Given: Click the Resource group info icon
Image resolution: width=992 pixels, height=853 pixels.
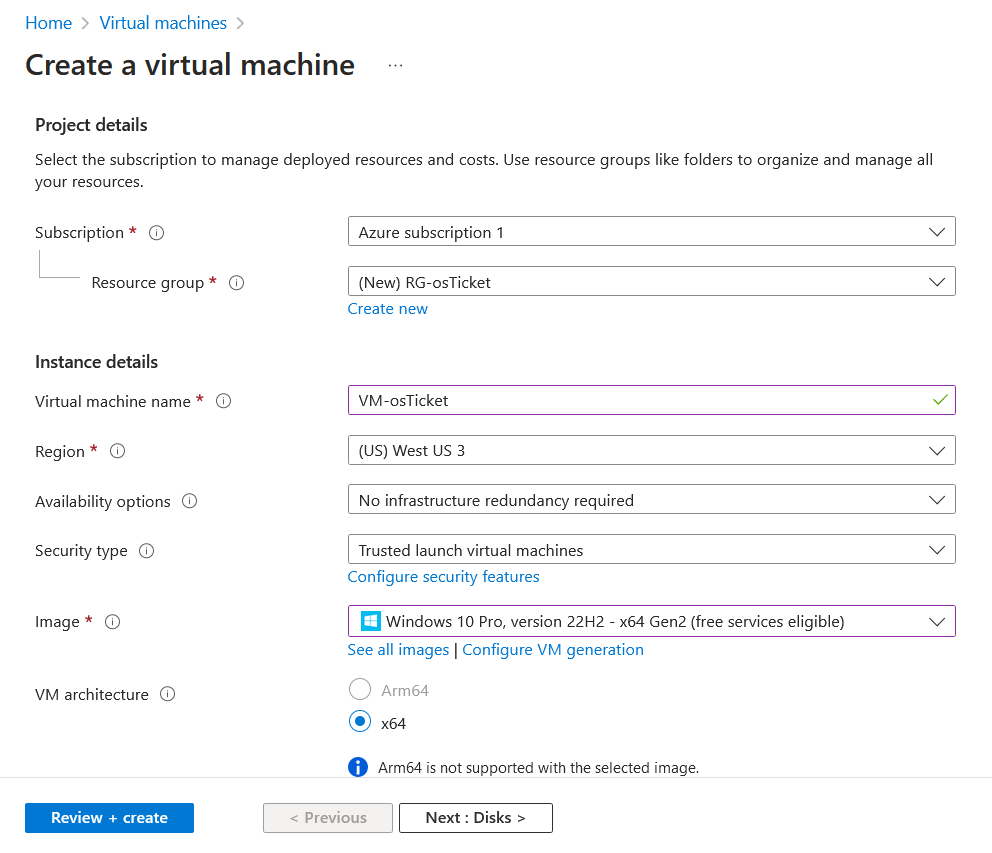Looking at the screenshot, I should point(237,283).
